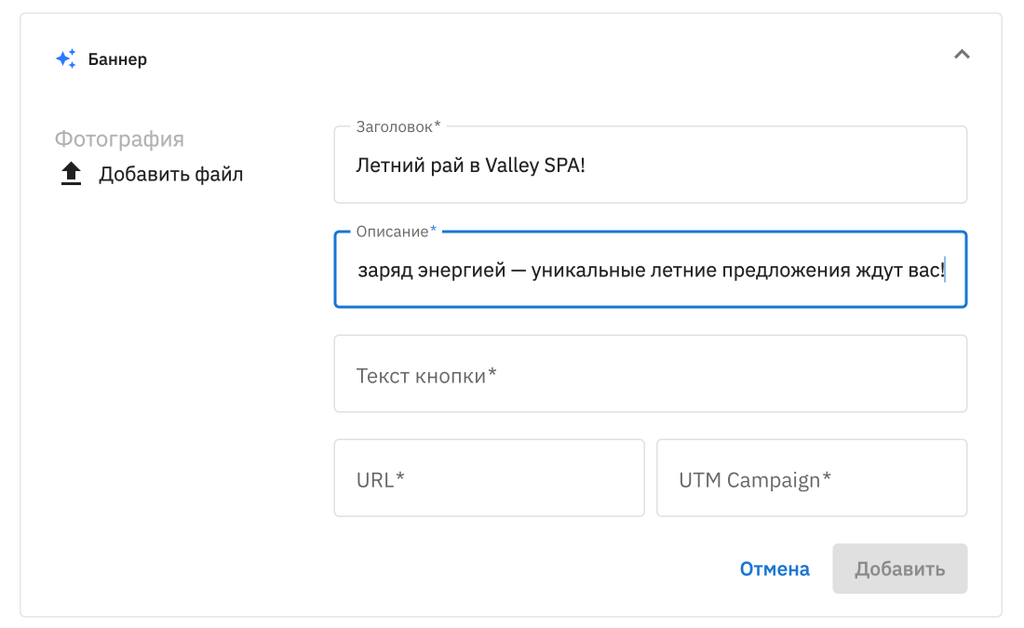Place cursor on "Valley" in headline text
This screenshot has height=628, width=1024.
coord(512,166)
